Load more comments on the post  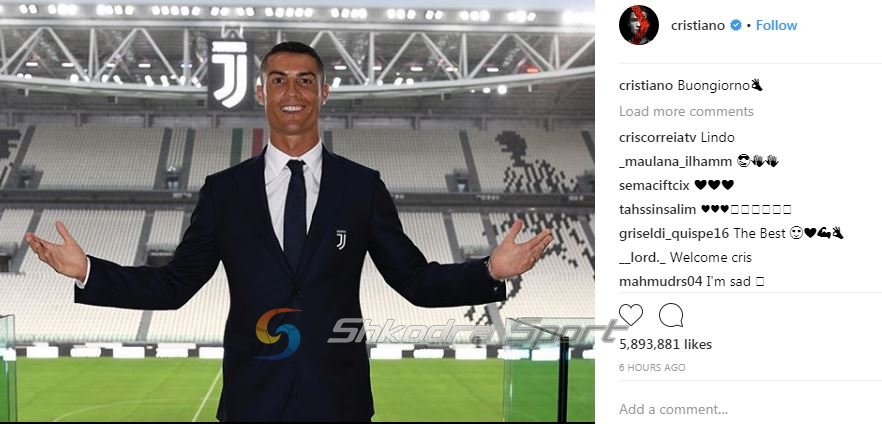coord(686,111)
